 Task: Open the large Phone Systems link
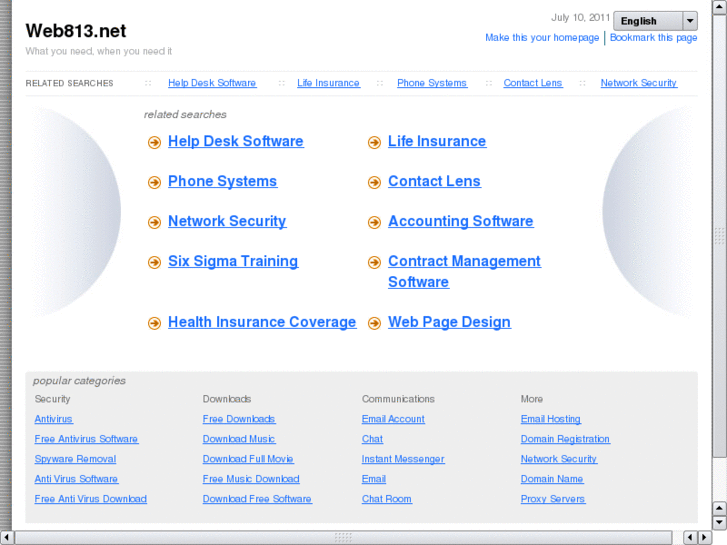pos(223,181)
